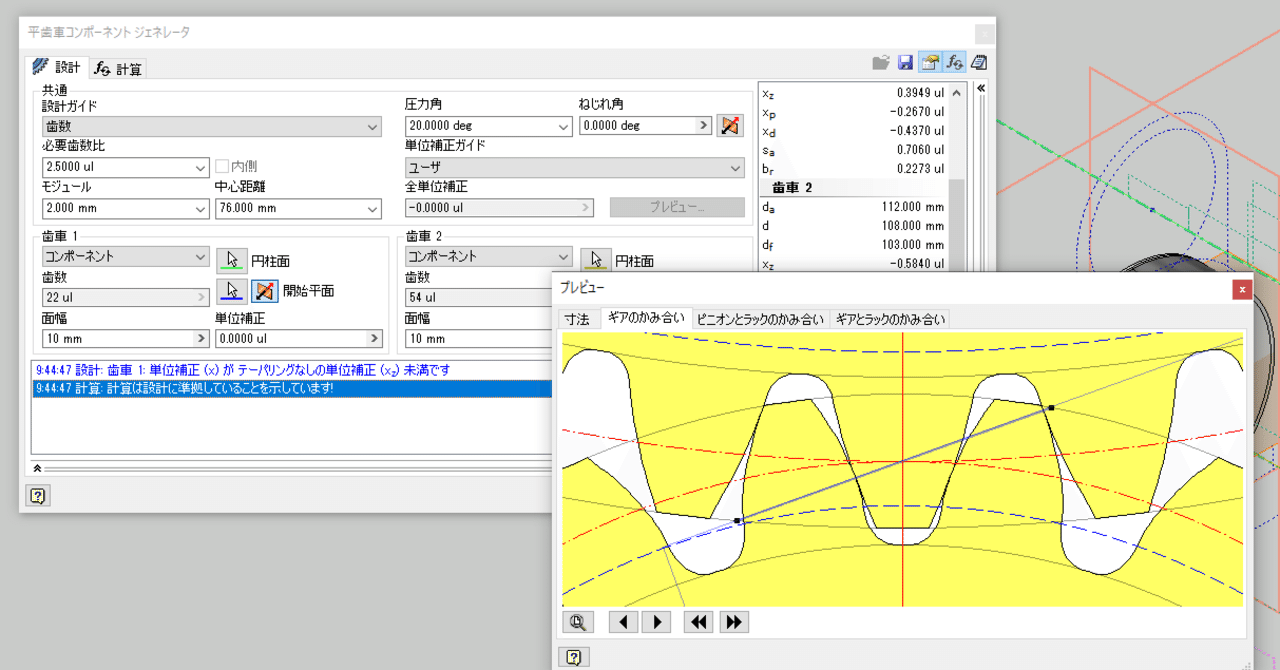The image size is (1280, 670).
Task: Click the helix direction icon beside ねじれ角
Action: tap(732, 125)
